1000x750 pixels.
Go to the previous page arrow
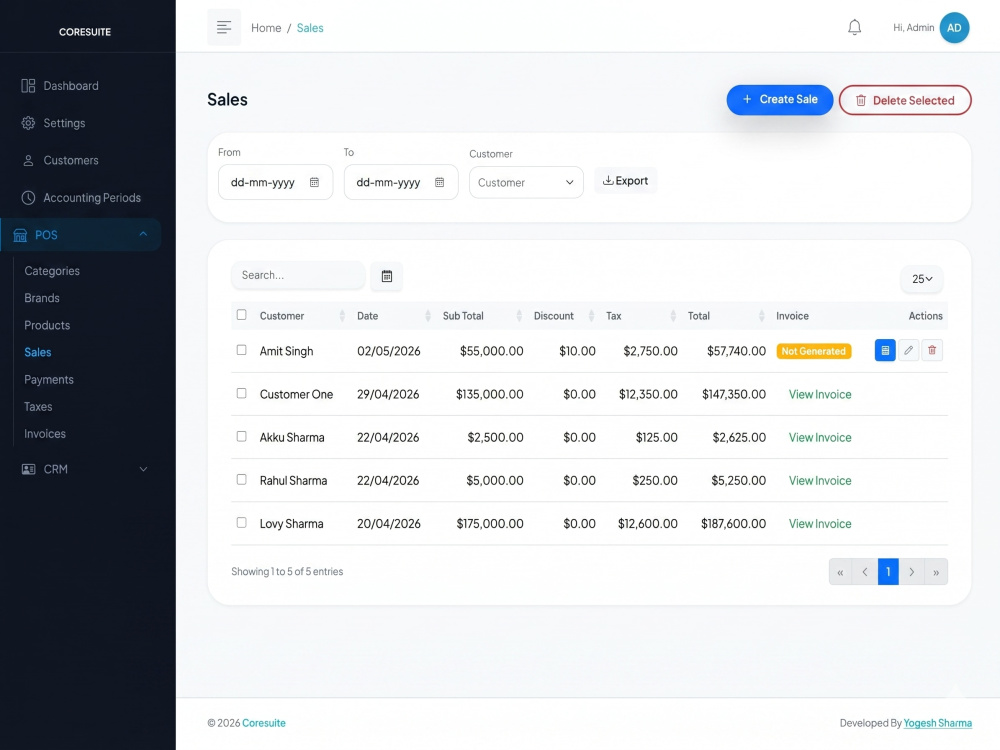click(x=865, y=572)
